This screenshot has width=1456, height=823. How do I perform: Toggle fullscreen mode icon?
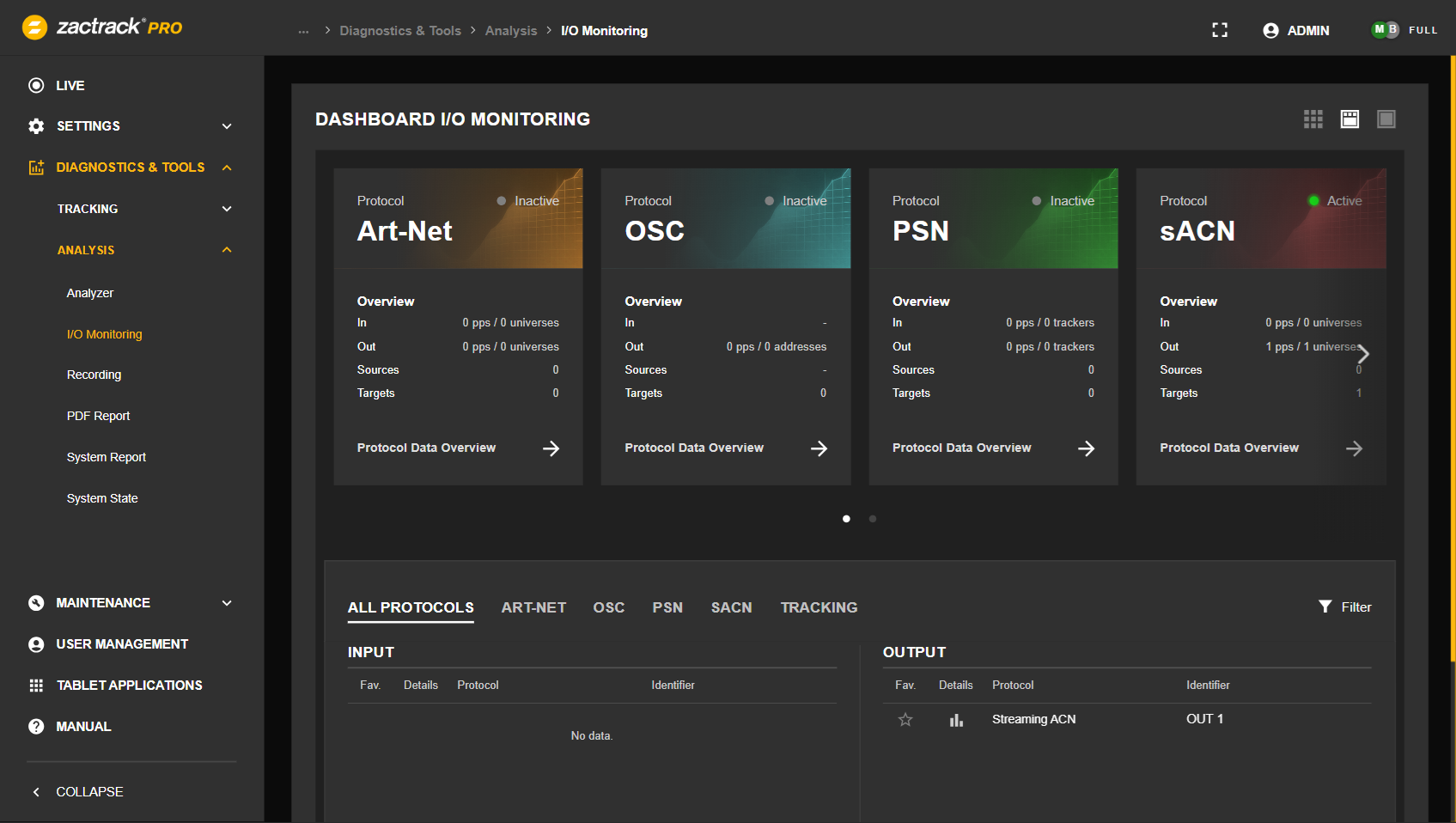click(x=1220, y=30)
